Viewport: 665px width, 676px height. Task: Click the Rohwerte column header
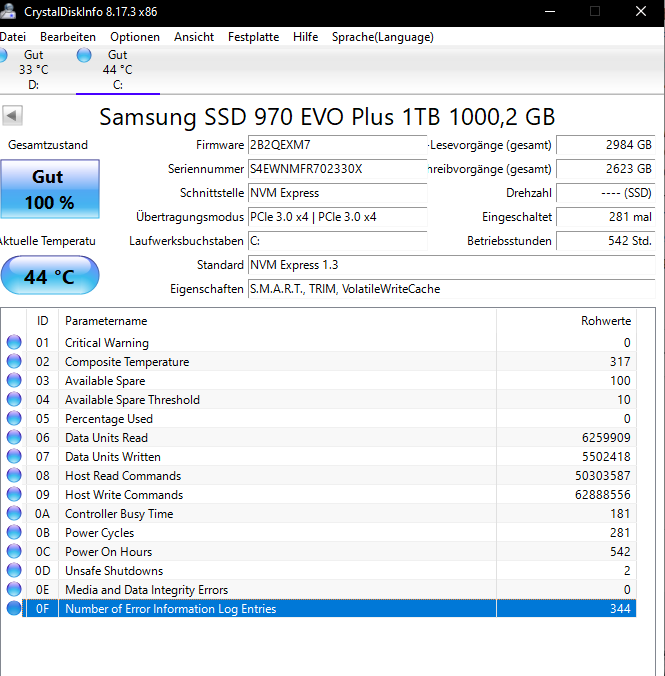[x=566, y=321]
